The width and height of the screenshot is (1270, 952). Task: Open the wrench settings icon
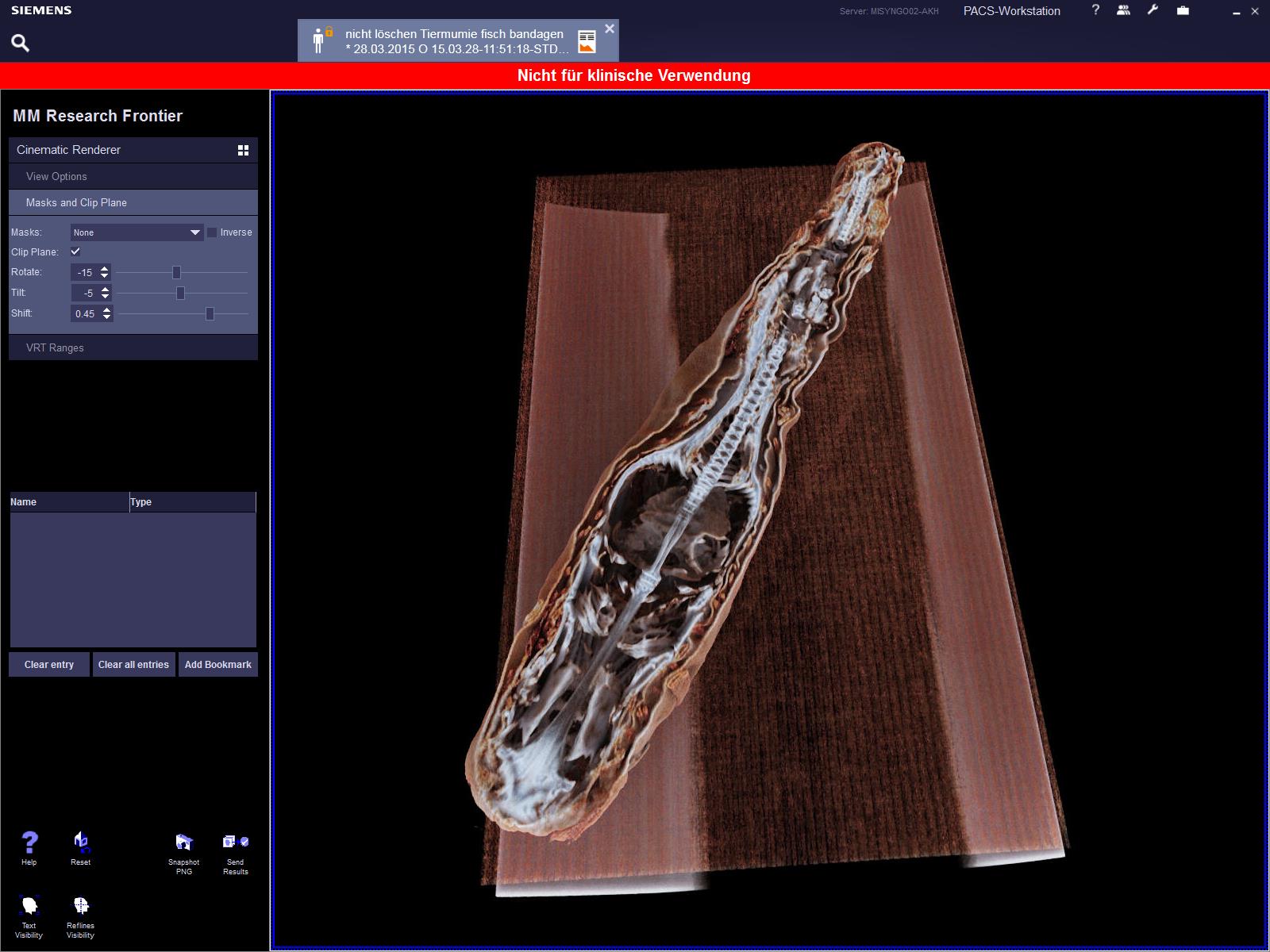(x=1153, y=10)
